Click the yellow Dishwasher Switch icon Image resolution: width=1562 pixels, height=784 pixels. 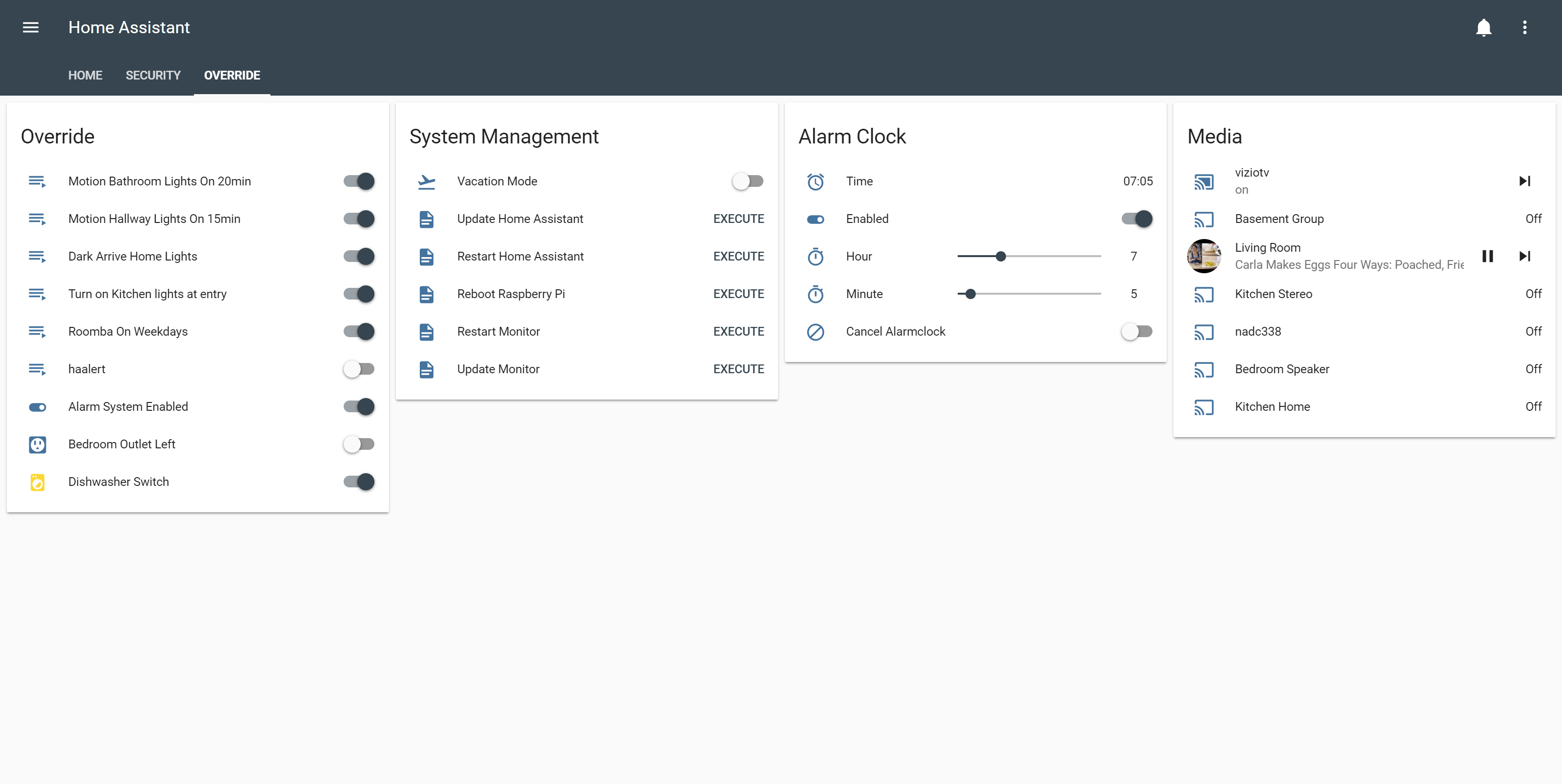pos(38,482)
